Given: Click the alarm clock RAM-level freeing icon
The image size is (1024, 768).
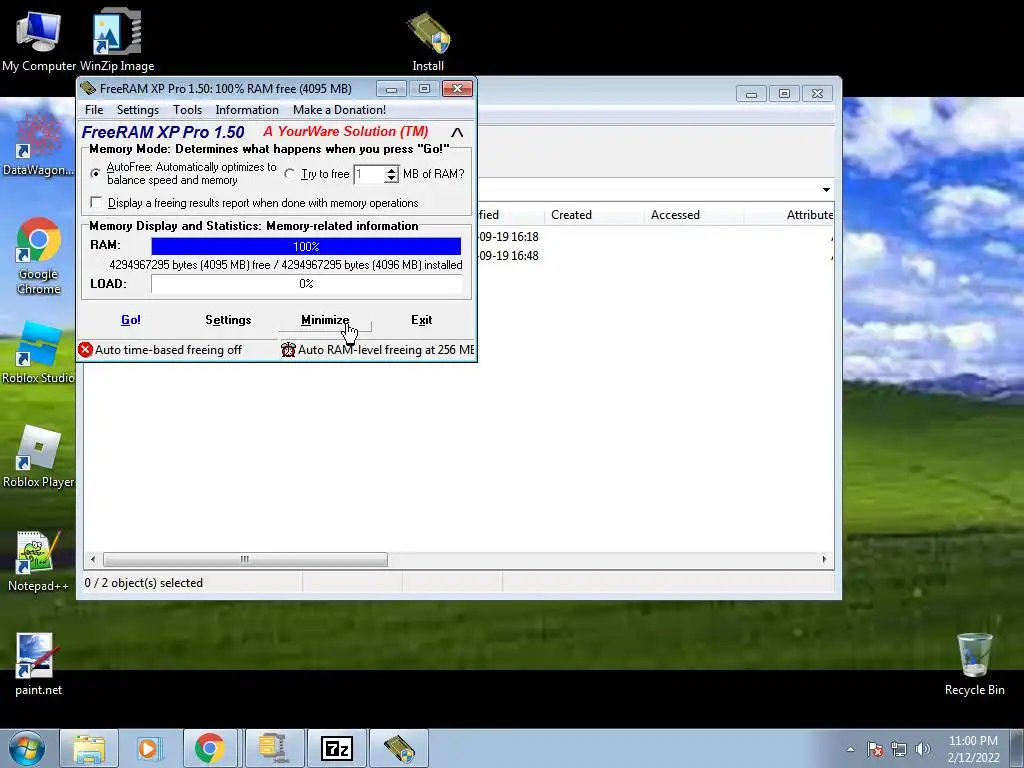Looking at the screenshot, I should pos(288,349).
